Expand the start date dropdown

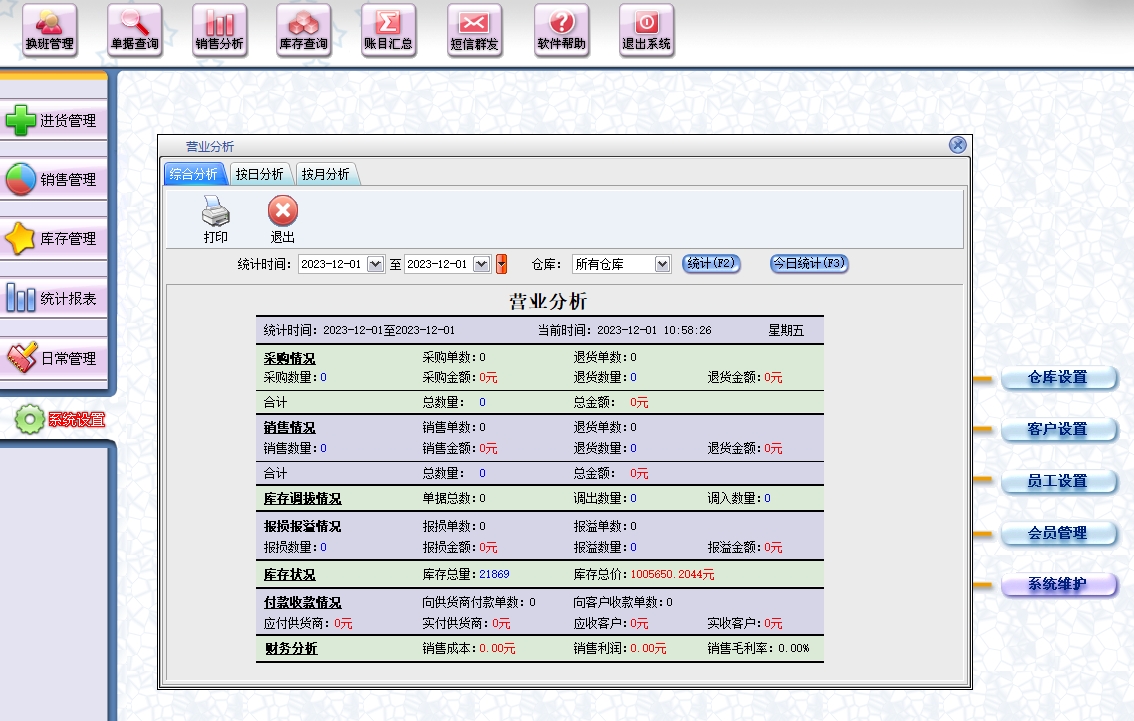[x=376, y=264]
